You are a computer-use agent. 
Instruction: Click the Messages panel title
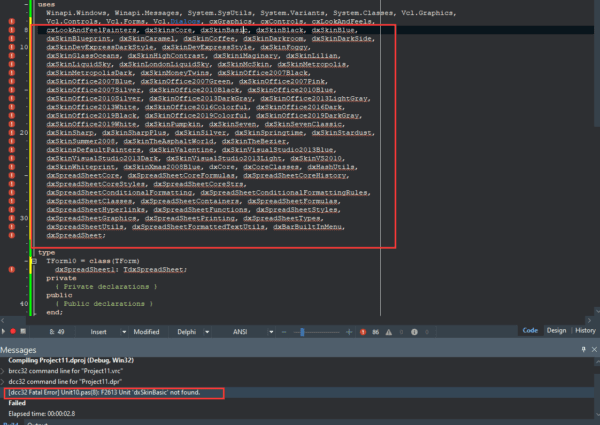coord(18,350)
